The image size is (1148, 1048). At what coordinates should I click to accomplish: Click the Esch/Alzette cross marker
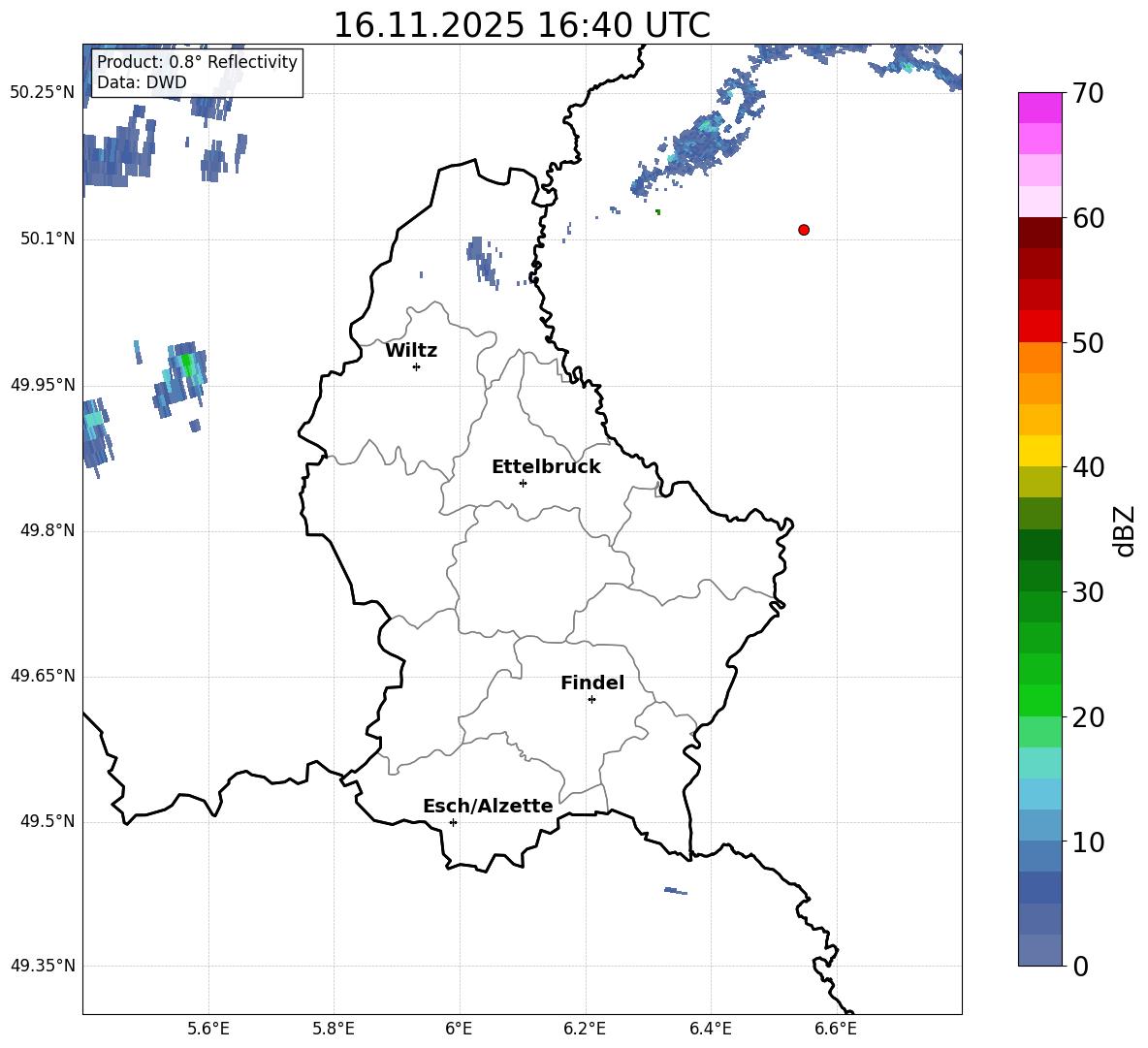pos(453,822)
